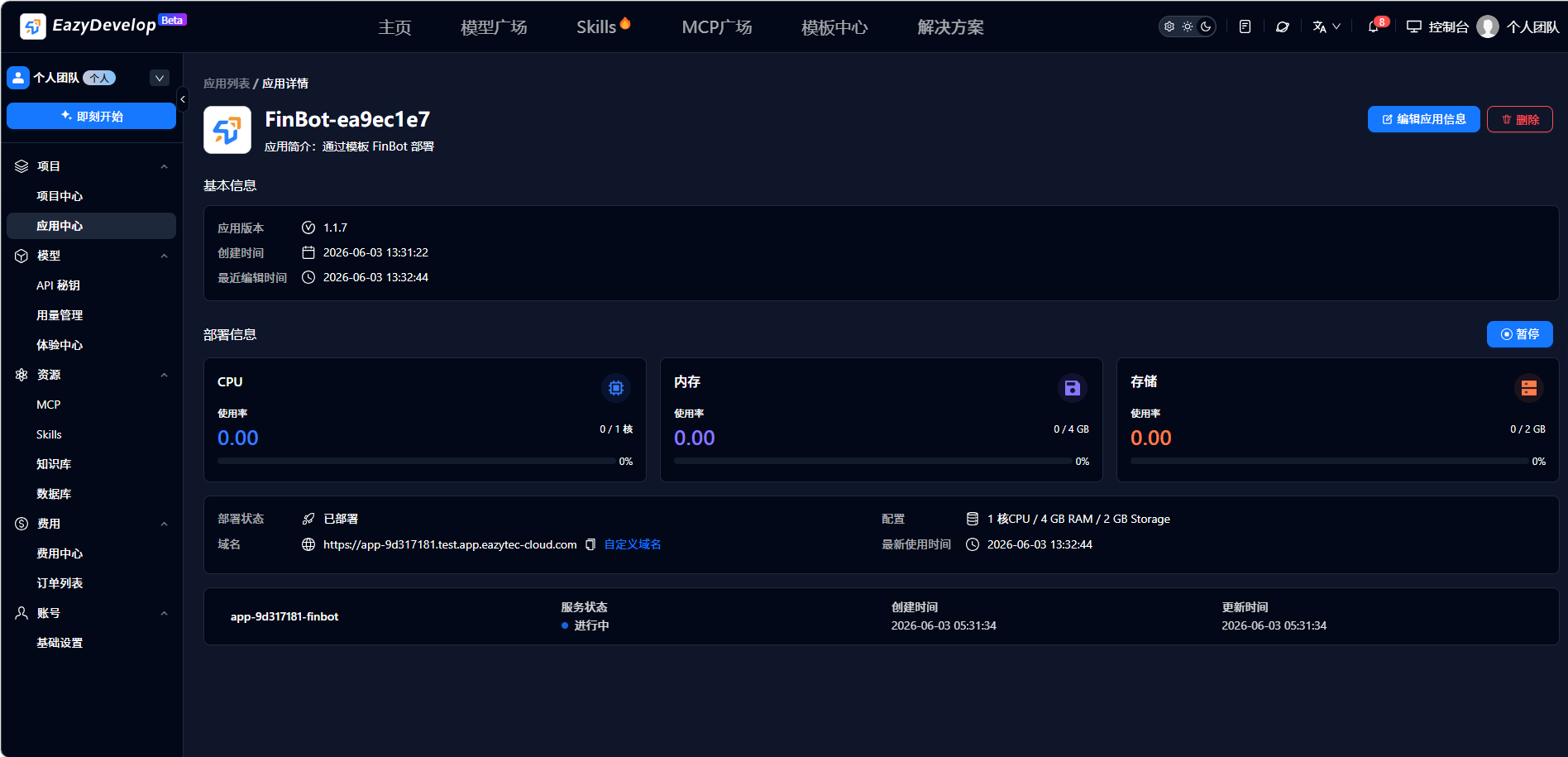This screenshot has height=757, width=1568.
Task: Click the 暂停 deployment button
Action: pyautogui.click(x=1519, y=334)
